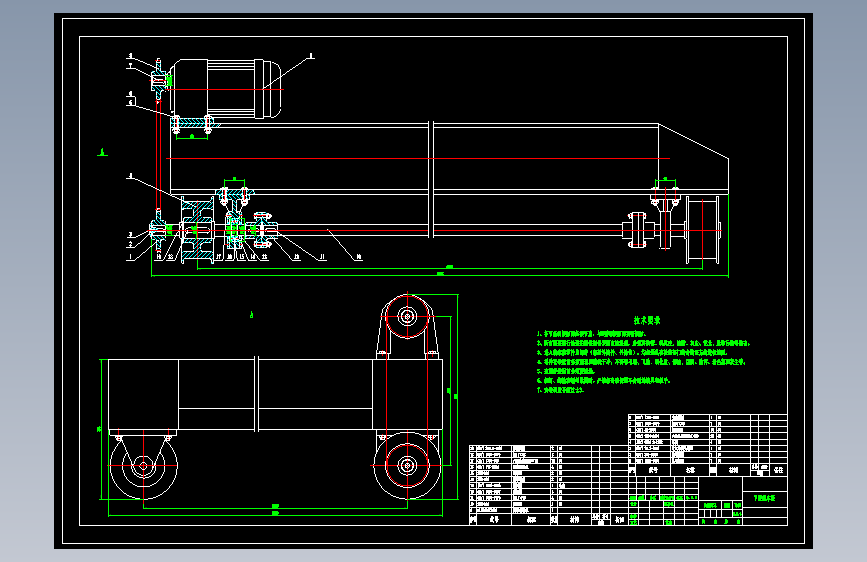Click the upper pulley circle in side view
This screenshot has width=867, height=562.
coord(408,316)
